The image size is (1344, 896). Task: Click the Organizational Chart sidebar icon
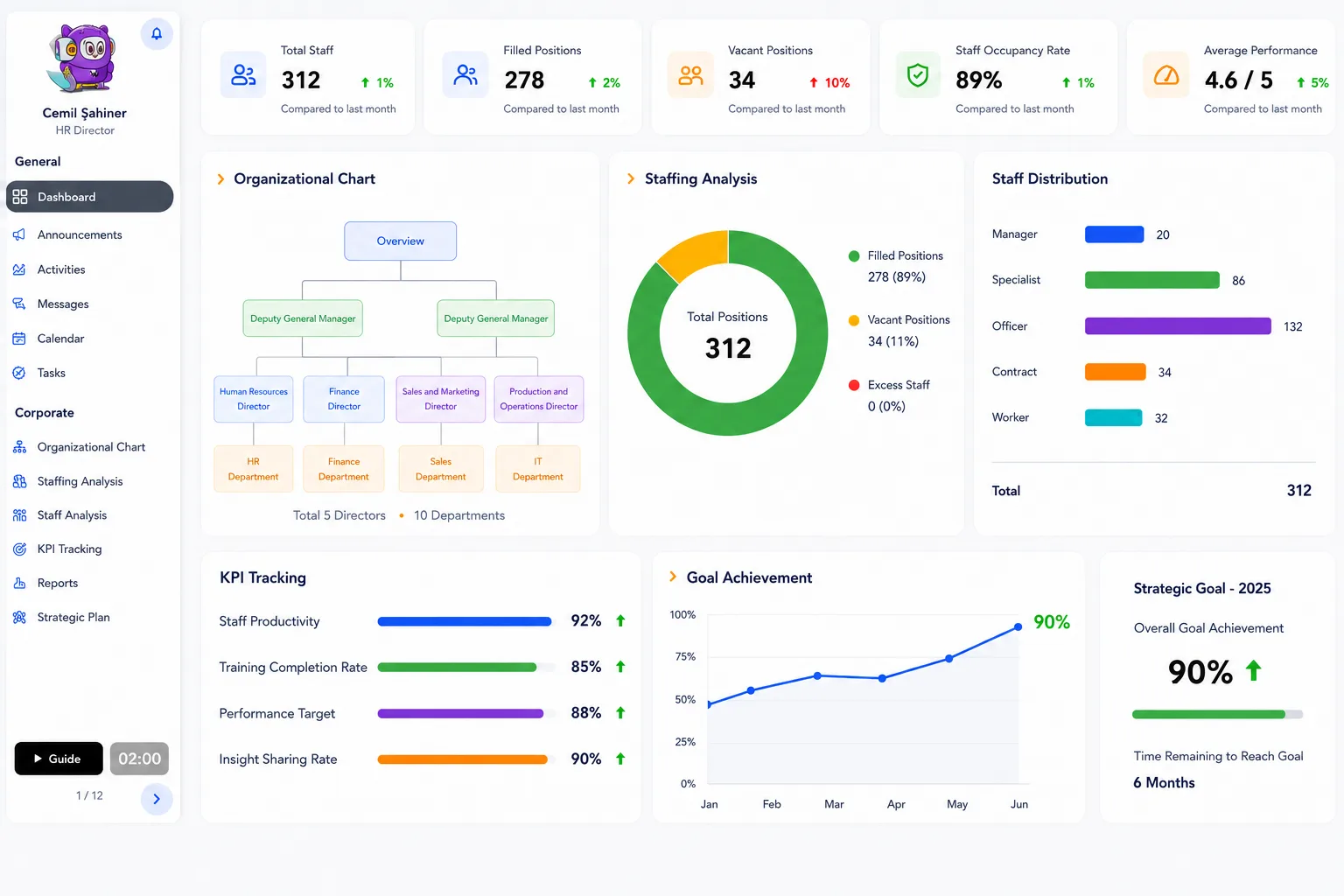(19, 447)
